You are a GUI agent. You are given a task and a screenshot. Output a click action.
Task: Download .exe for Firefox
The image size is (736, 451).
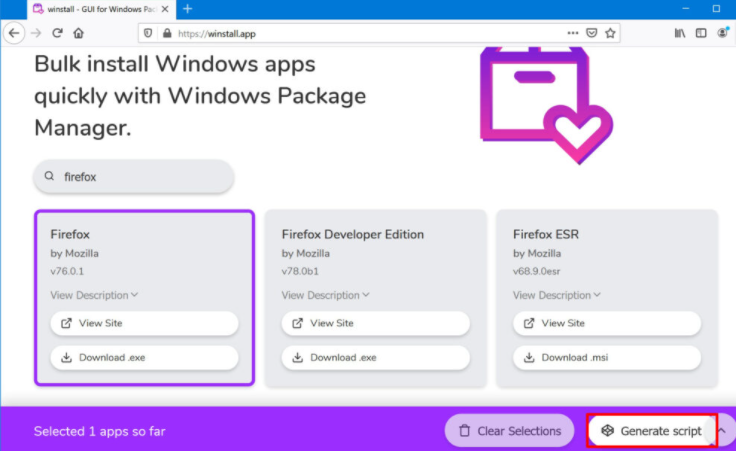click(144, 358)
